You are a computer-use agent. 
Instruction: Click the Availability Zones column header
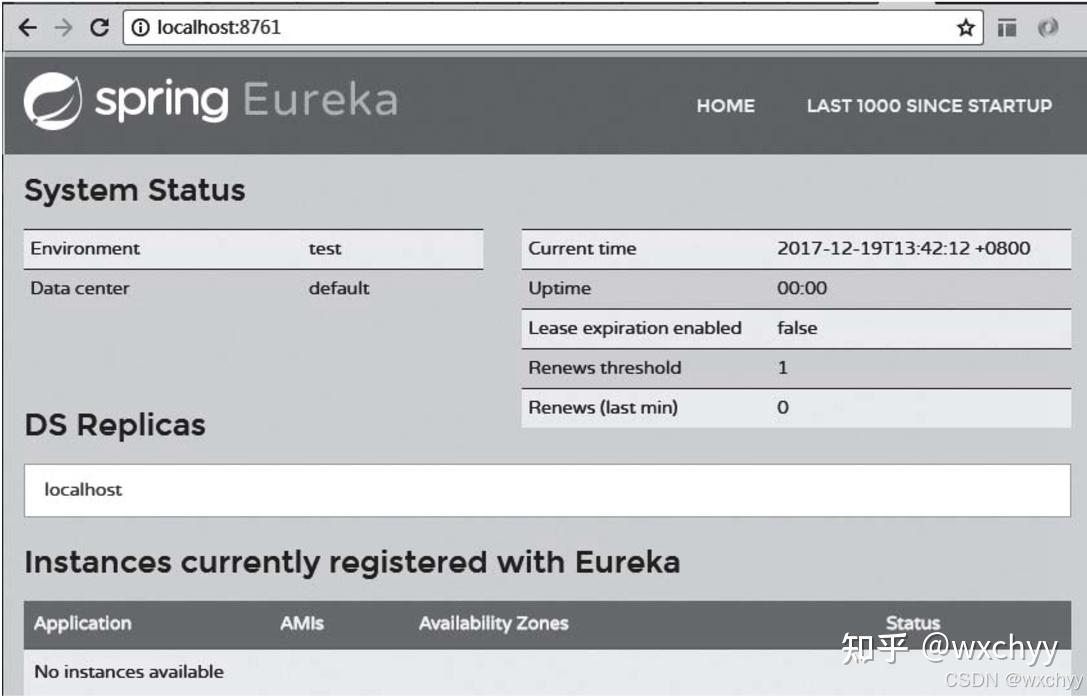494,623
